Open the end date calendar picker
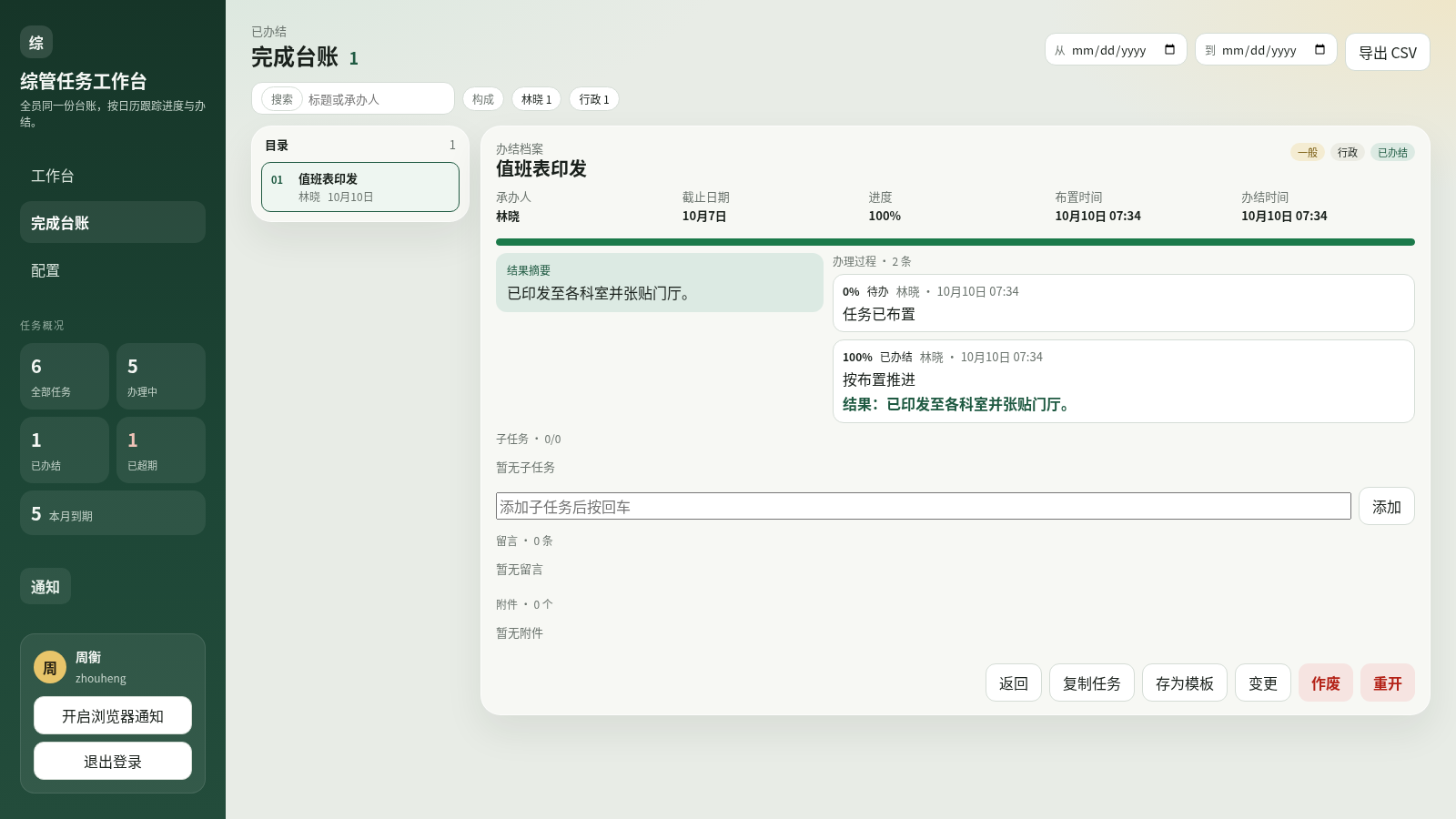Viewport: 1456px width, 819px height. click(x=1319, y=50)
